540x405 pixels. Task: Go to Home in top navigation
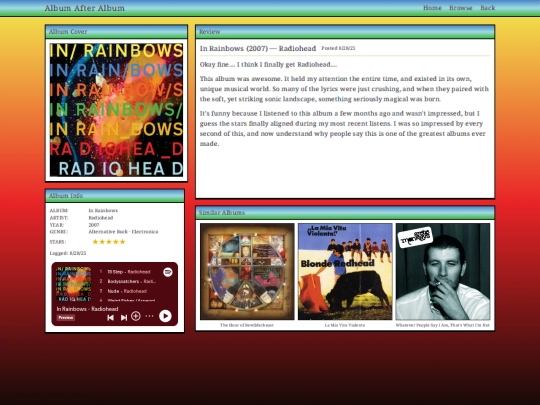point(432,8)
